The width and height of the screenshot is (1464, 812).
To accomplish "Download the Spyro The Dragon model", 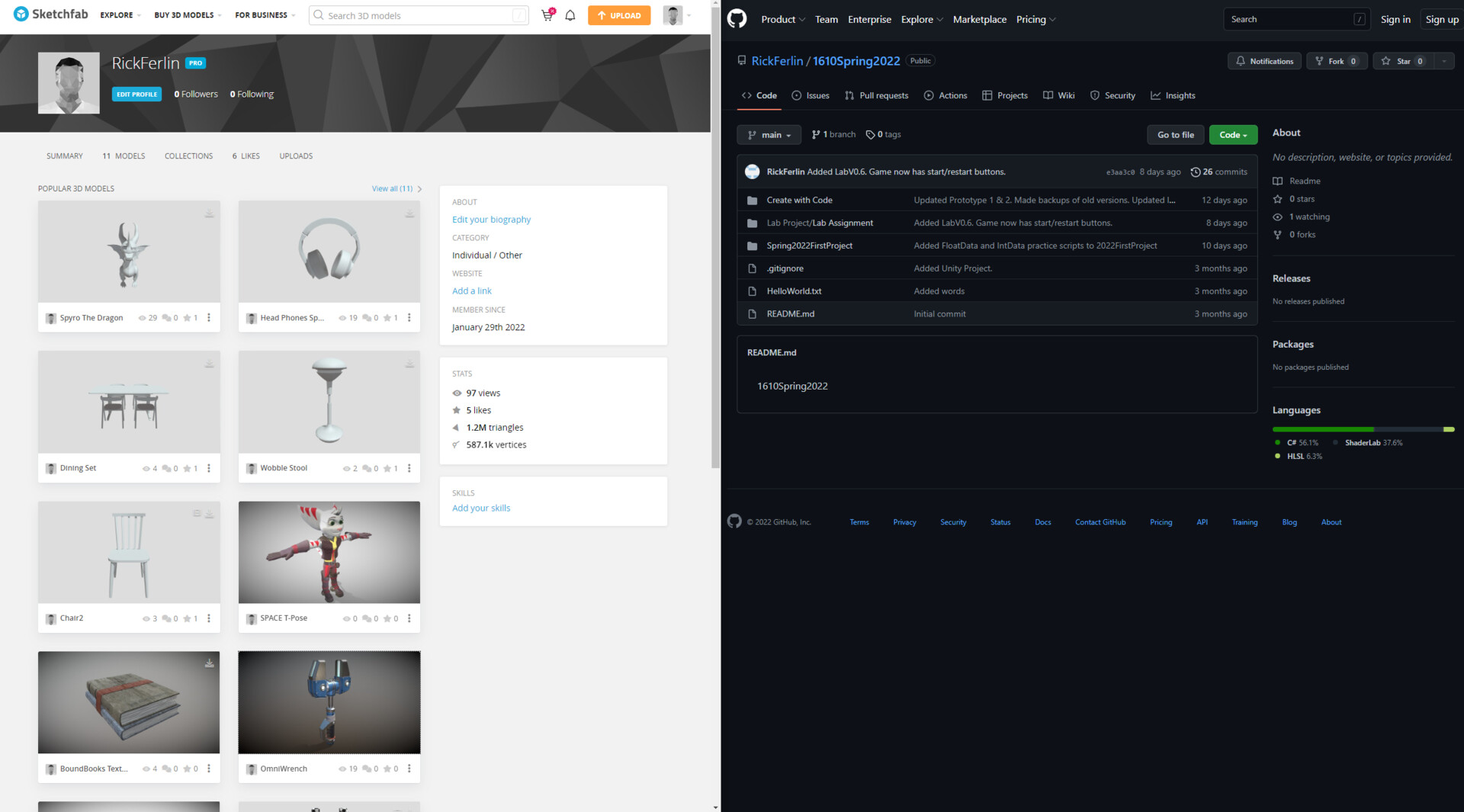I will (x=209, y=214).
